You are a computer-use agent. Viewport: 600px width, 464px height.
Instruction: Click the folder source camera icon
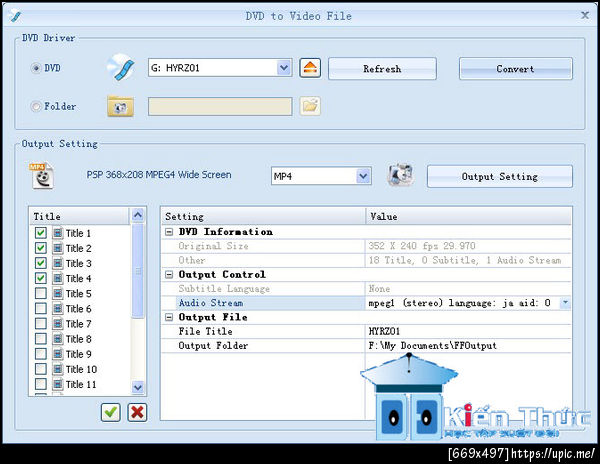[x=121, y=106]
